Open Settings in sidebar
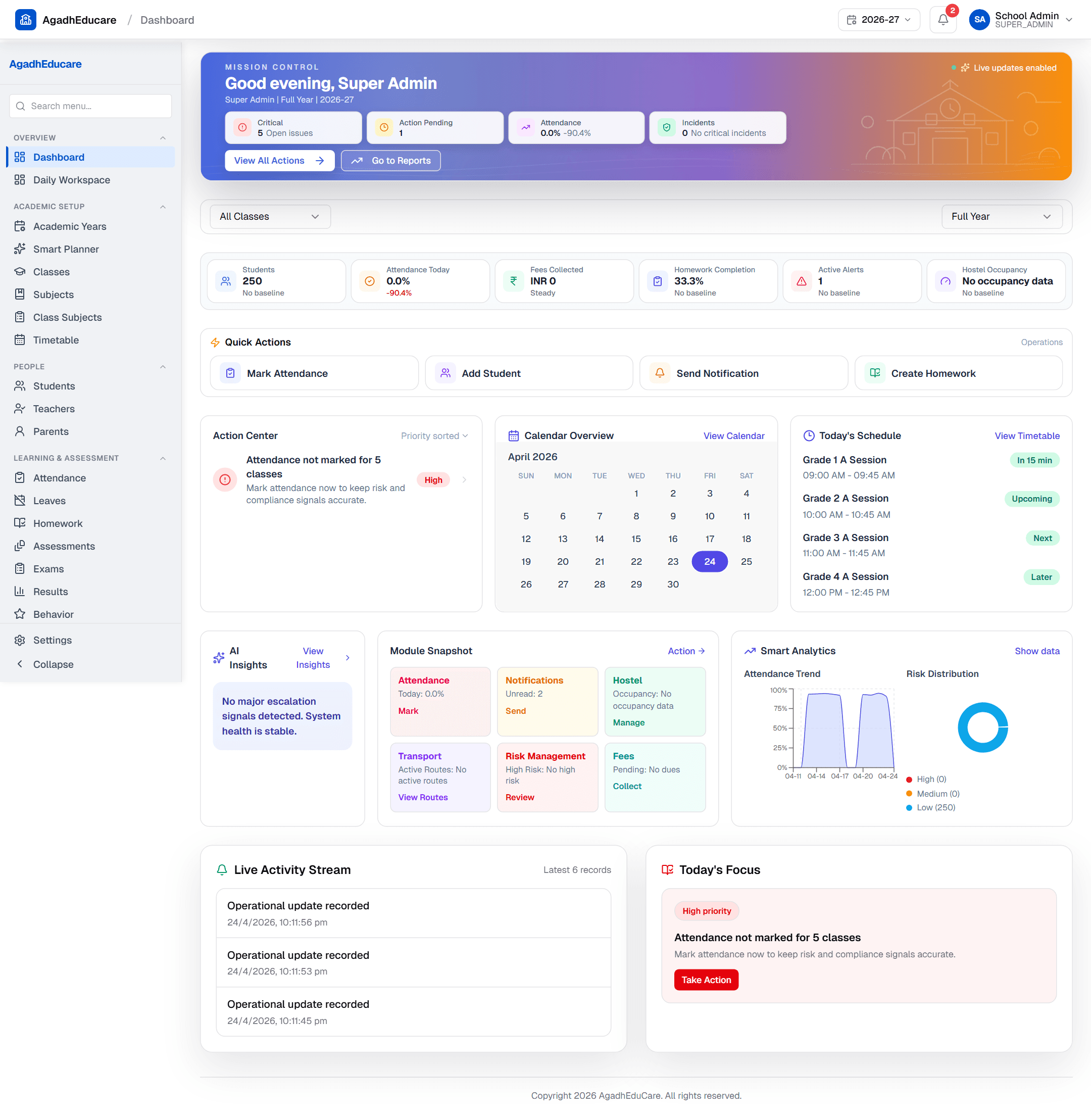Screen dimensions: 1091x1120 click(90, 640)
